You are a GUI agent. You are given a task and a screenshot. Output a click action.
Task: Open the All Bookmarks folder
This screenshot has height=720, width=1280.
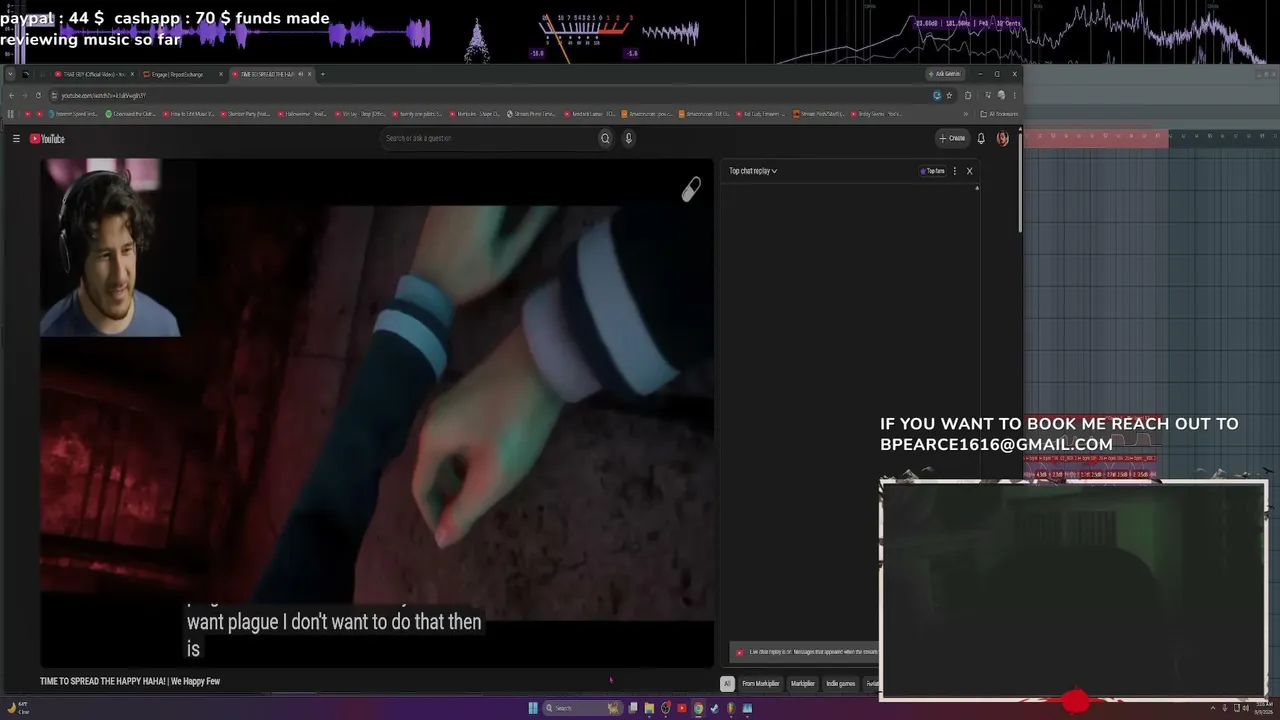(x=999, y=114)
